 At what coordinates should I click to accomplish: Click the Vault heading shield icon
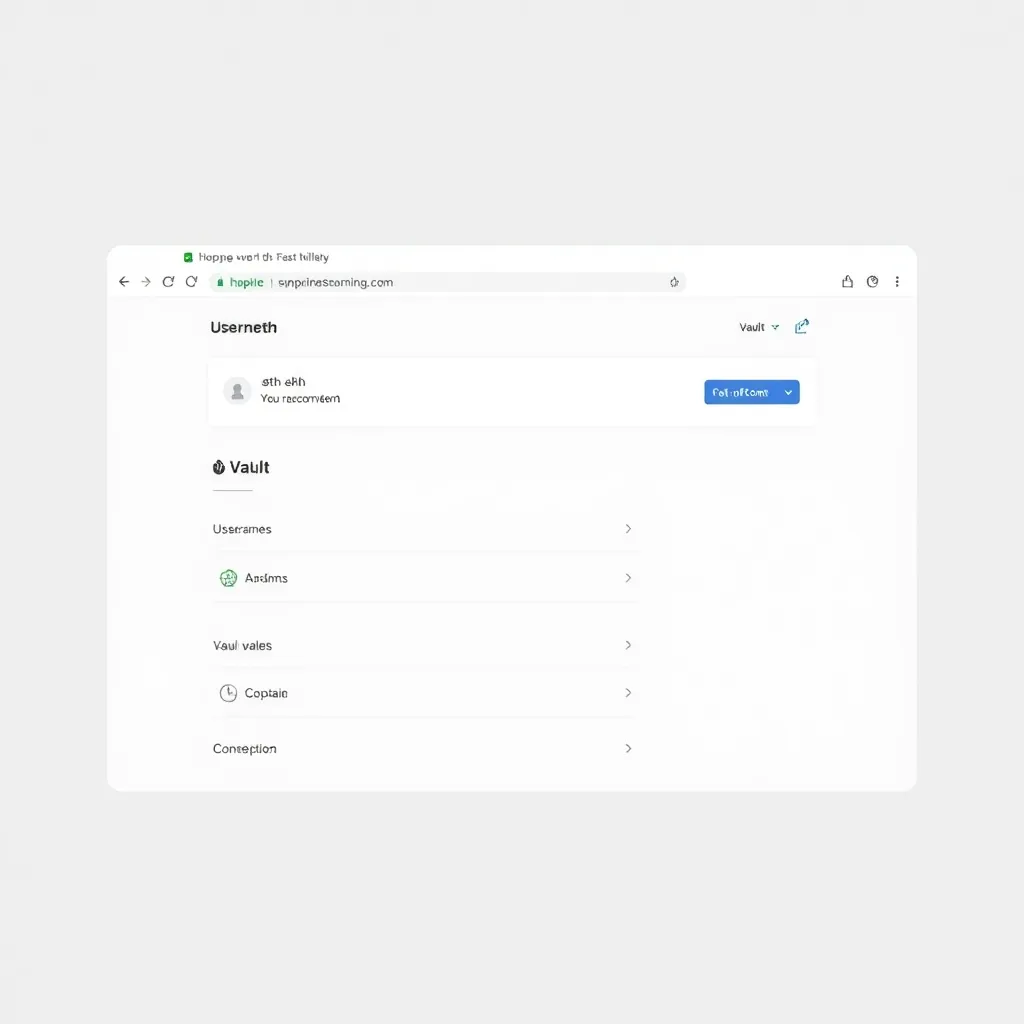[x=219, y=467]
